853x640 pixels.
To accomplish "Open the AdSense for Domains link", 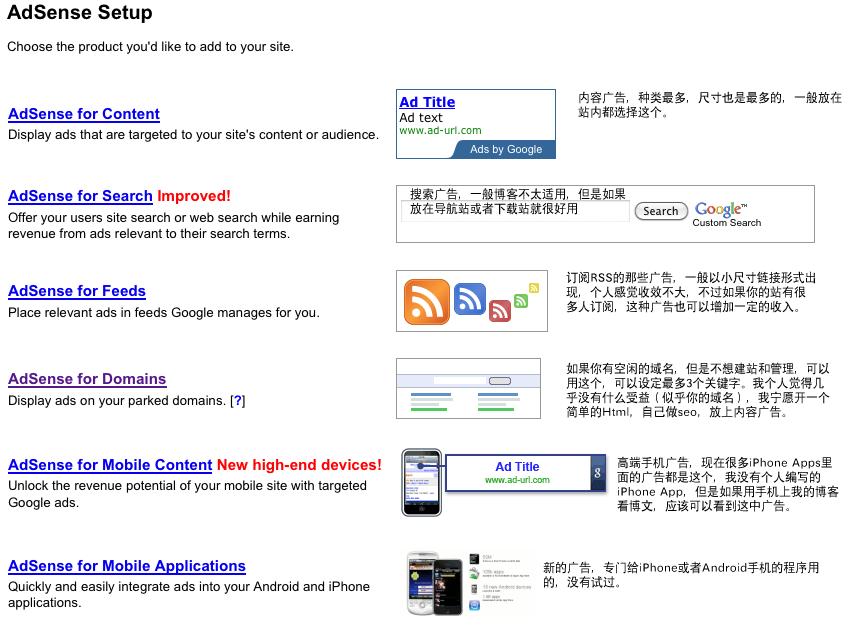I will (87, 379).
